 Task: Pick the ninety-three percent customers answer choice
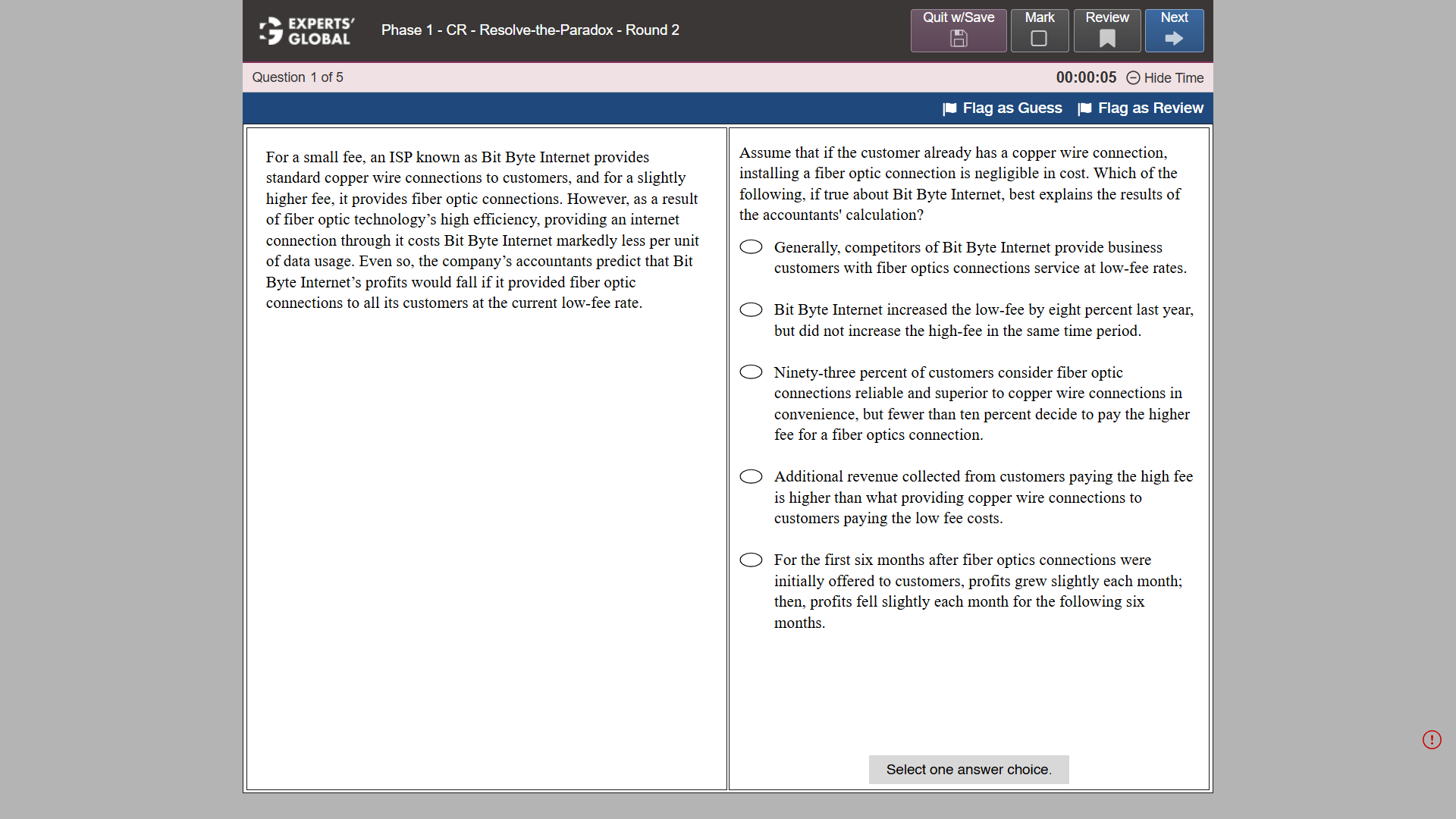pos(751,372)
